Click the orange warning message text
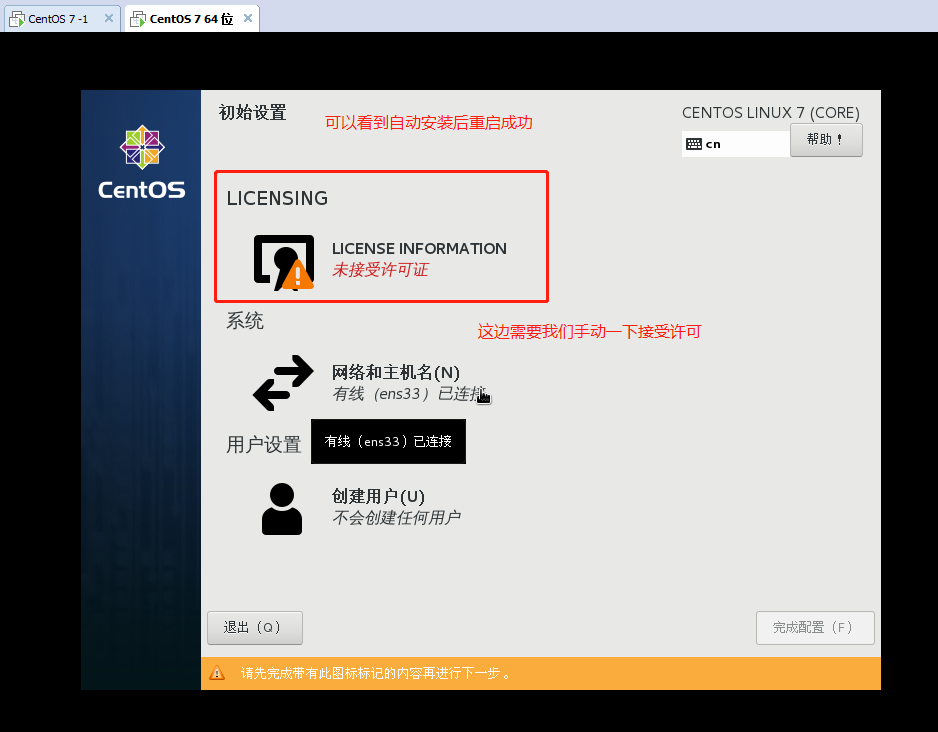938x732 pixels. click(376, 673)
